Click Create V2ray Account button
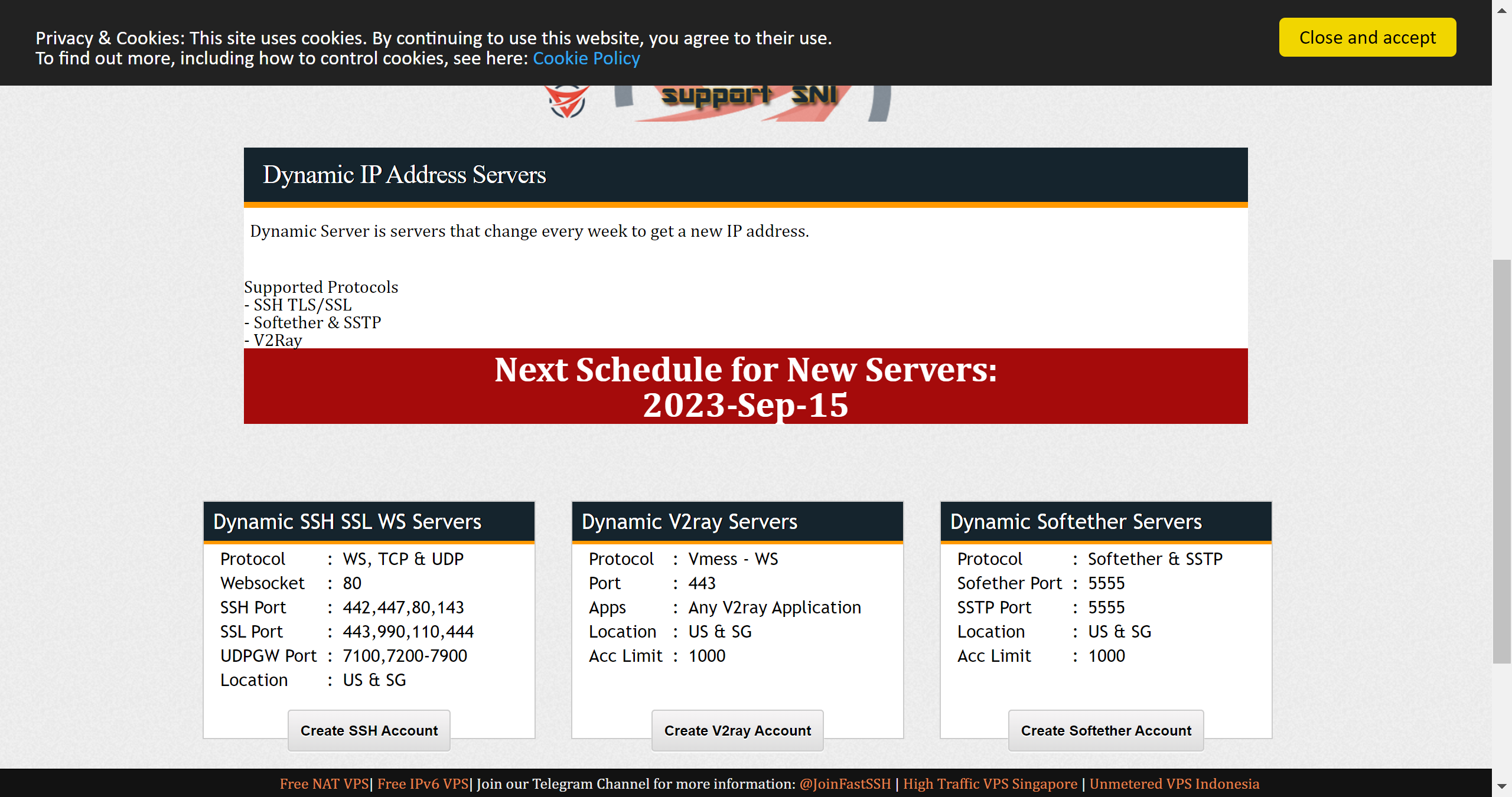 pos(737,730)
